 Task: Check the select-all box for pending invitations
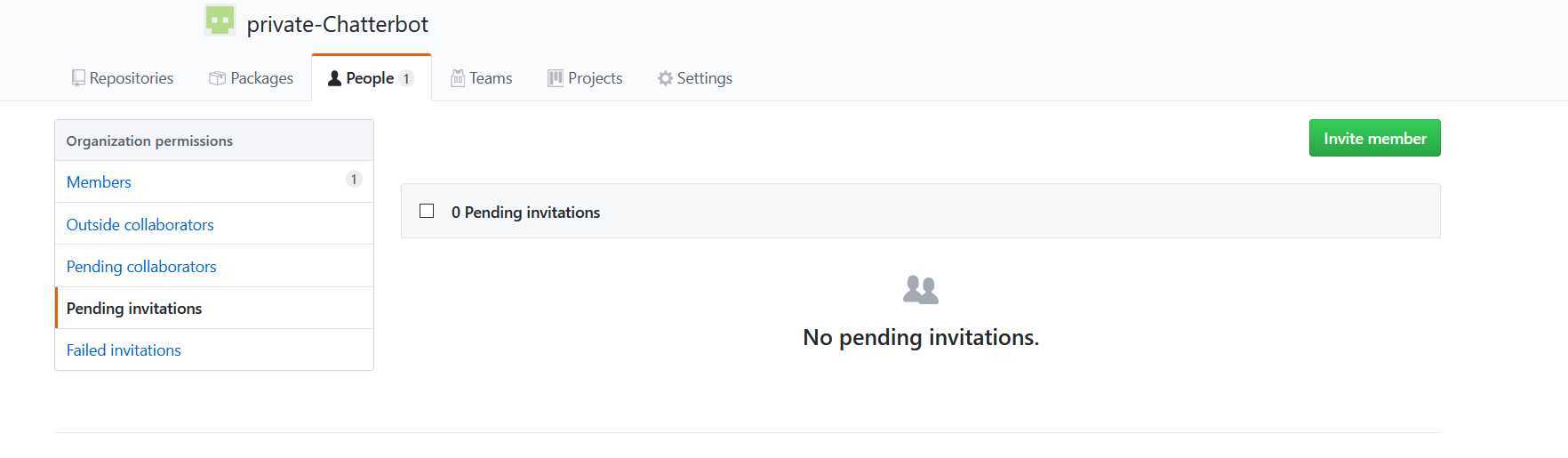pos(427,211)
